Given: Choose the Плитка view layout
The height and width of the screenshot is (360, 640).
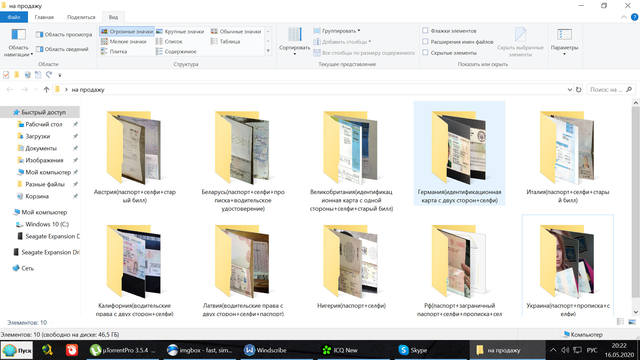Looking at the screenshot, I should pyautogui.click(x=114, y=52).
